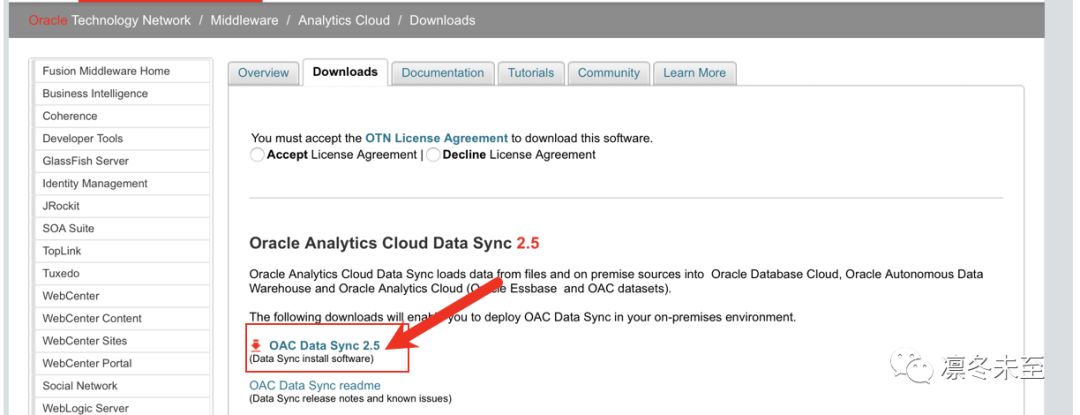
Task: Click '(Data Sync release notes and known issues)' text
Action: pyautogui.click(x=350, y=398)
